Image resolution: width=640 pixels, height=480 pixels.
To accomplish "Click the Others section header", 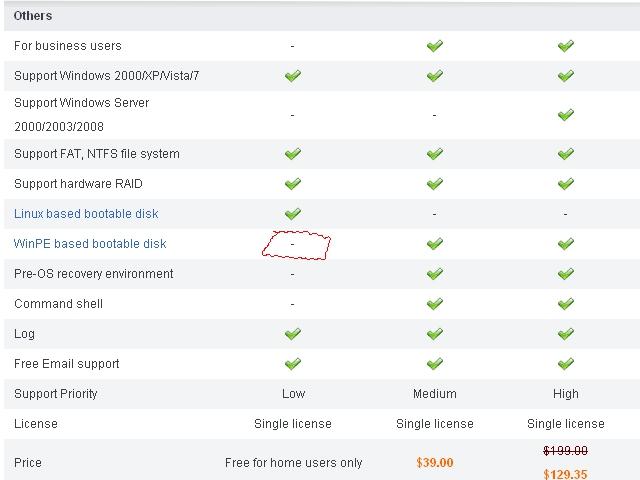I will [x=33, y=16].
